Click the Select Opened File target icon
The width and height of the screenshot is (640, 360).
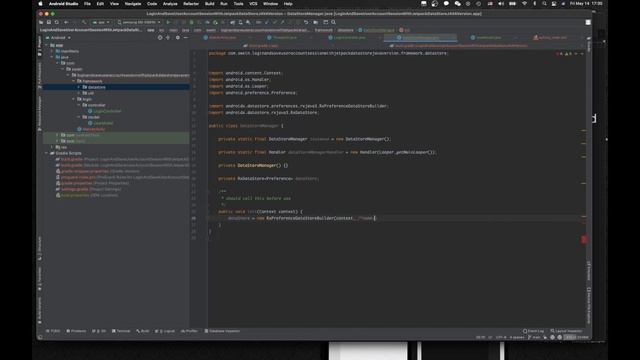[160, 38]
